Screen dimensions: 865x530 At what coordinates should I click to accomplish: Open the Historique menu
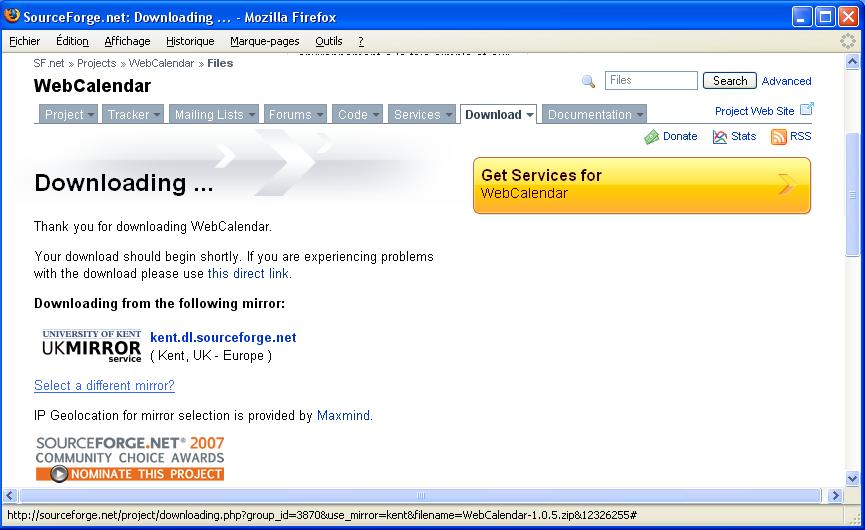[190, 41]
